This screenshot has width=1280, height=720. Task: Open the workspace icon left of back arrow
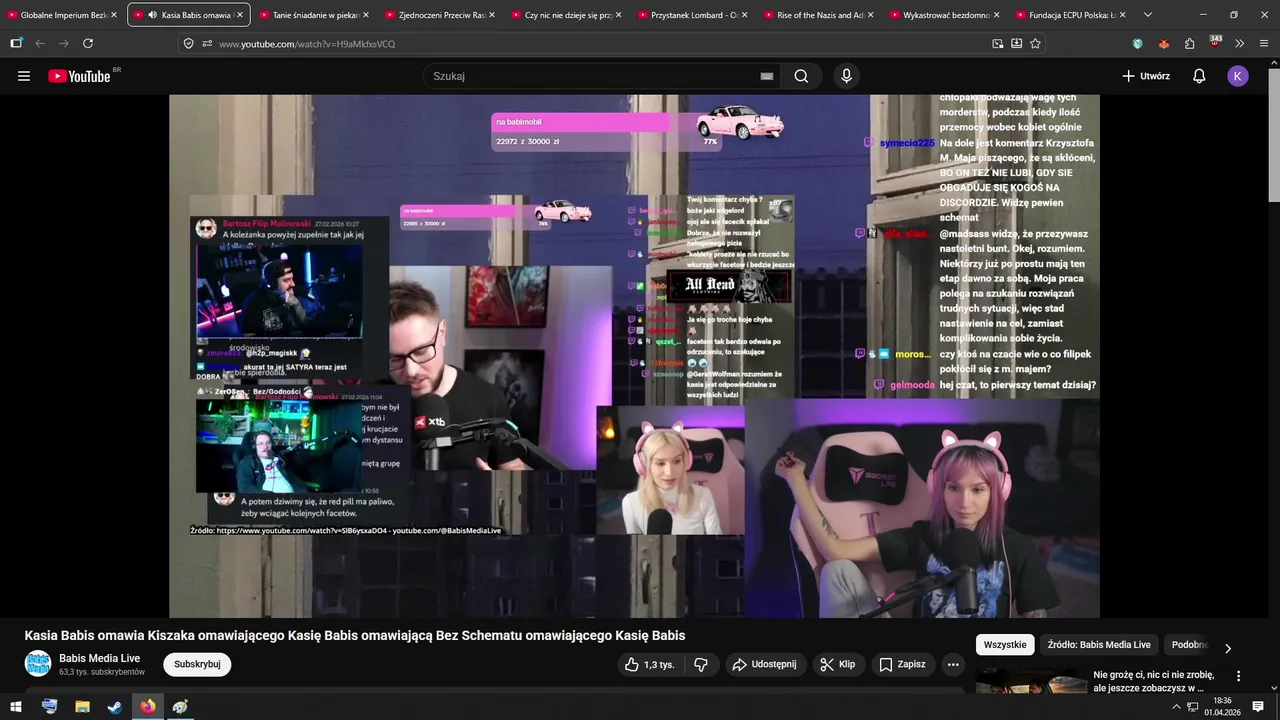pyautogui.click(x=16, y=43)
